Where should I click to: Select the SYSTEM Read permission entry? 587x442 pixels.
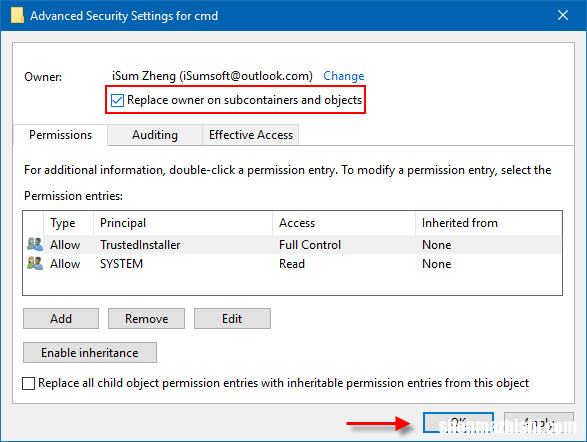click(x=292, y=264)
